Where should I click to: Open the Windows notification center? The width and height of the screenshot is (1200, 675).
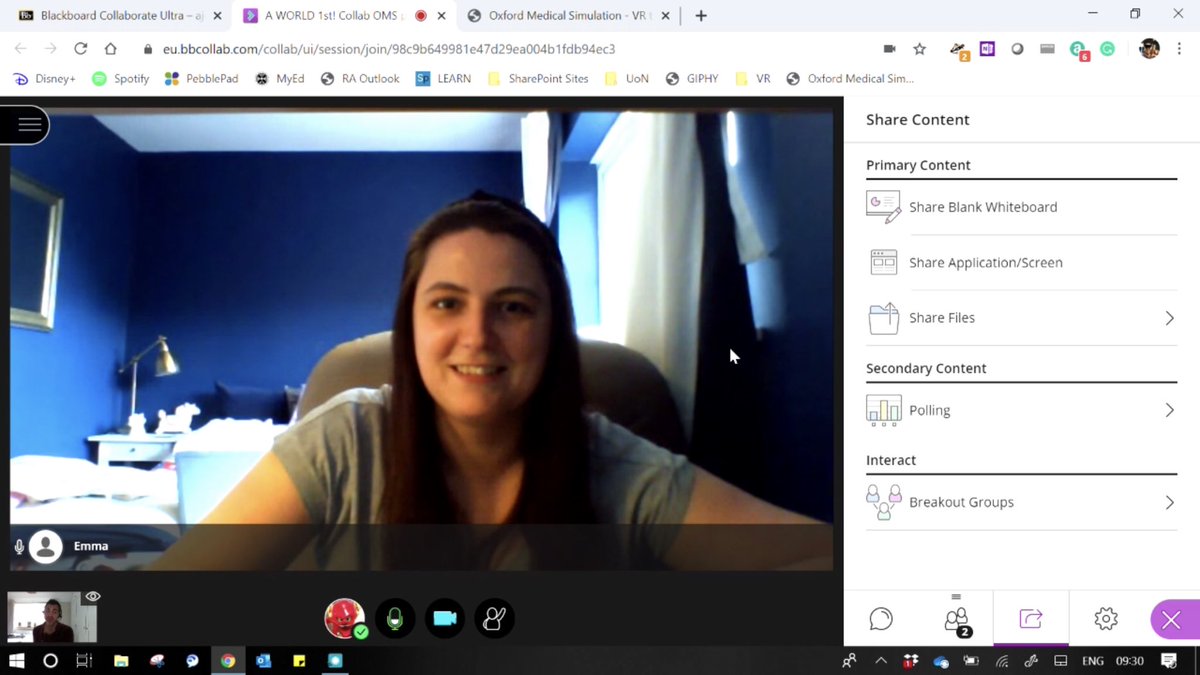tap(1169, 661)
